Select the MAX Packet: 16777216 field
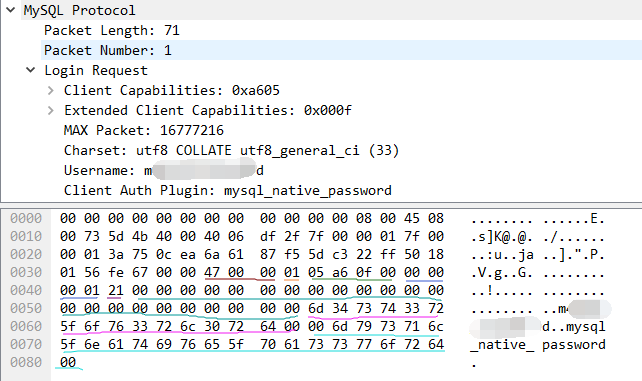 [144, 130]
